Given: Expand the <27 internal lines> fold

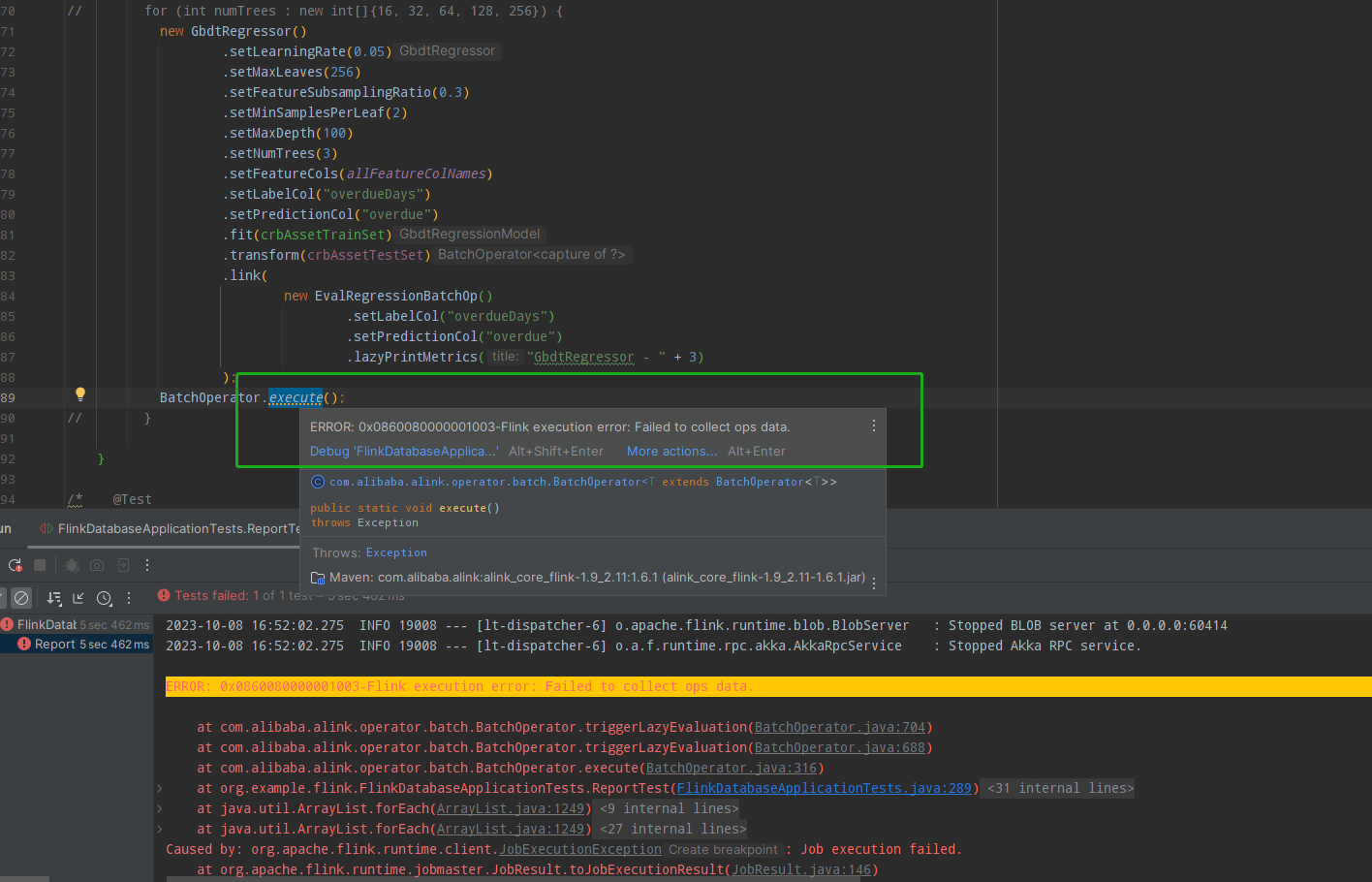Looking at the screenshot, I should (672, 829).
